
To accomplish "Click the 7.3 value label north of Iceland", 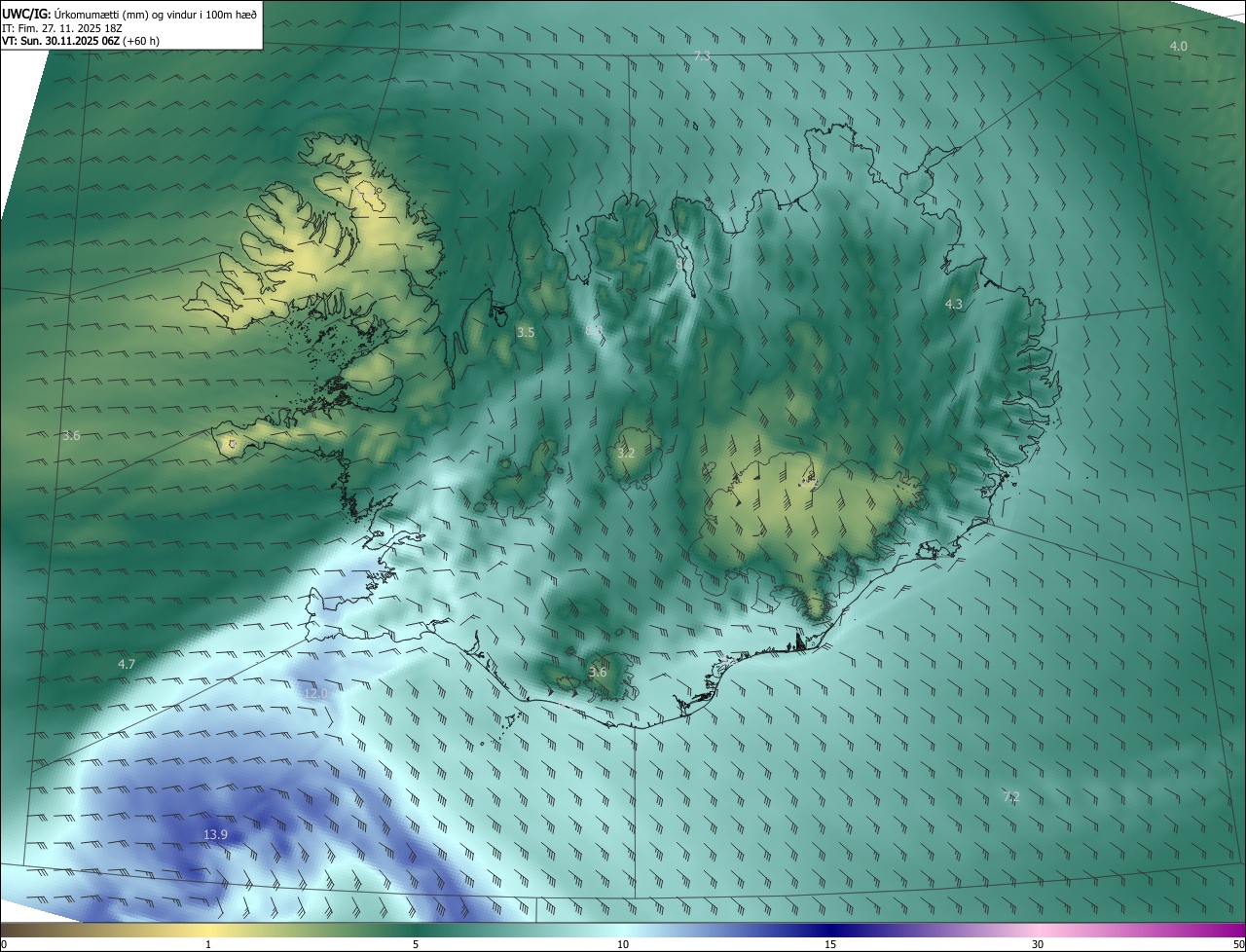I will tap(702, 57).
